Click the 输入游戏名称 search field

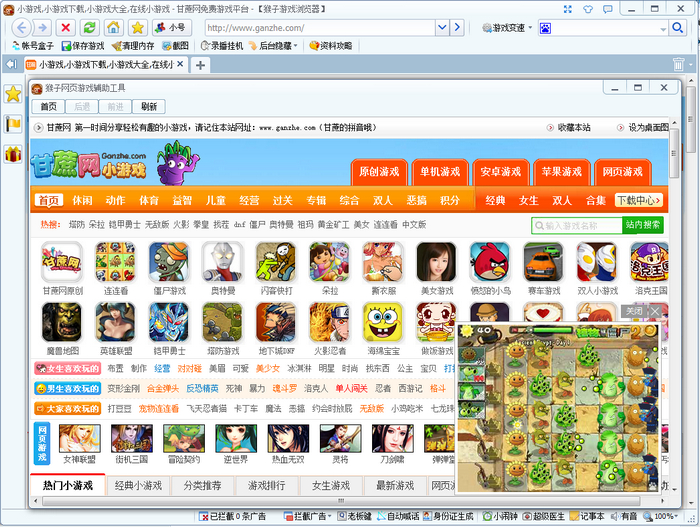577,226
